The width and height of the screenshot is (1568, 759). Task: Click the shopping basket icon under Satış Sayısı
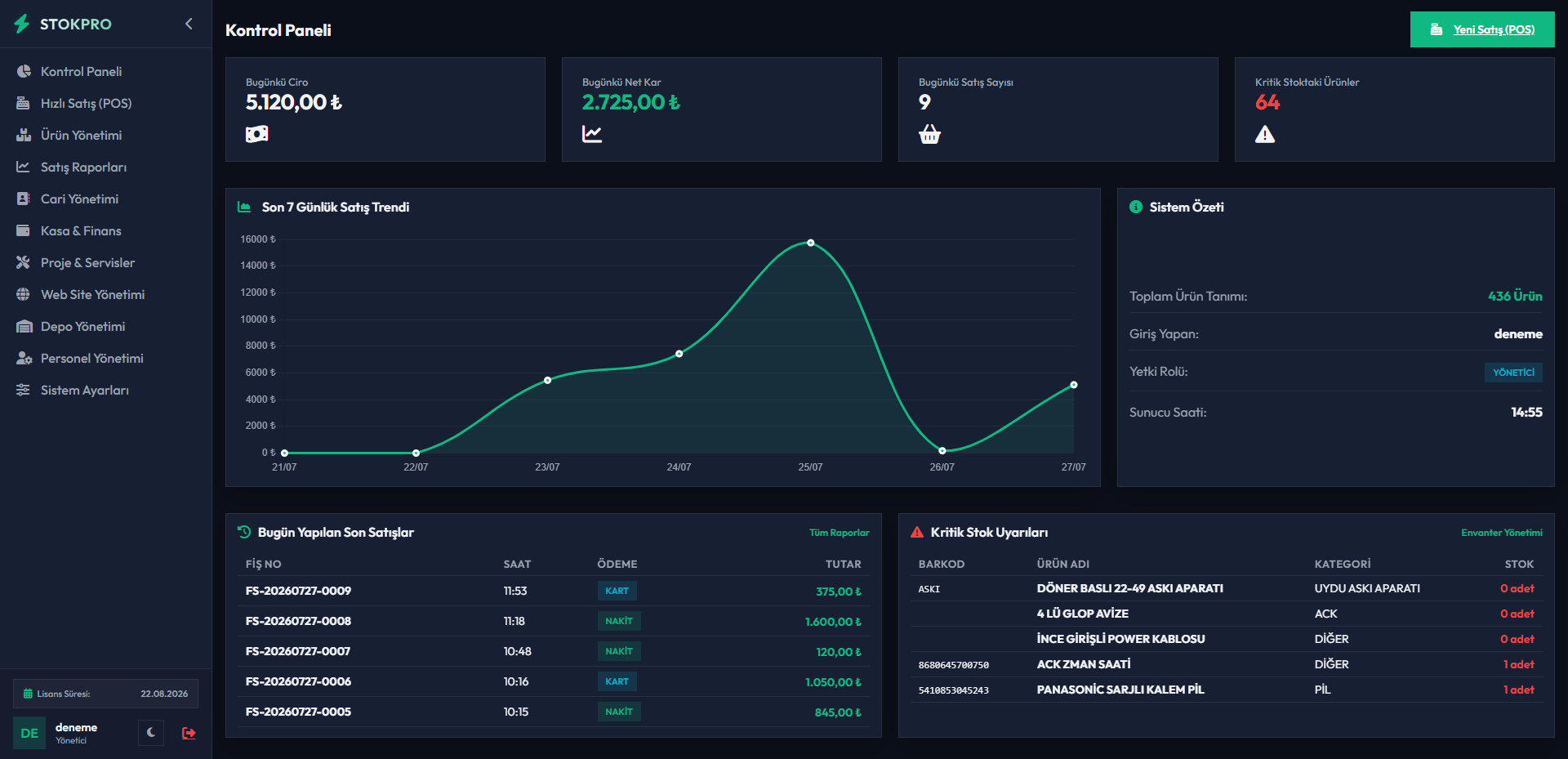click(x=929, y=134)
